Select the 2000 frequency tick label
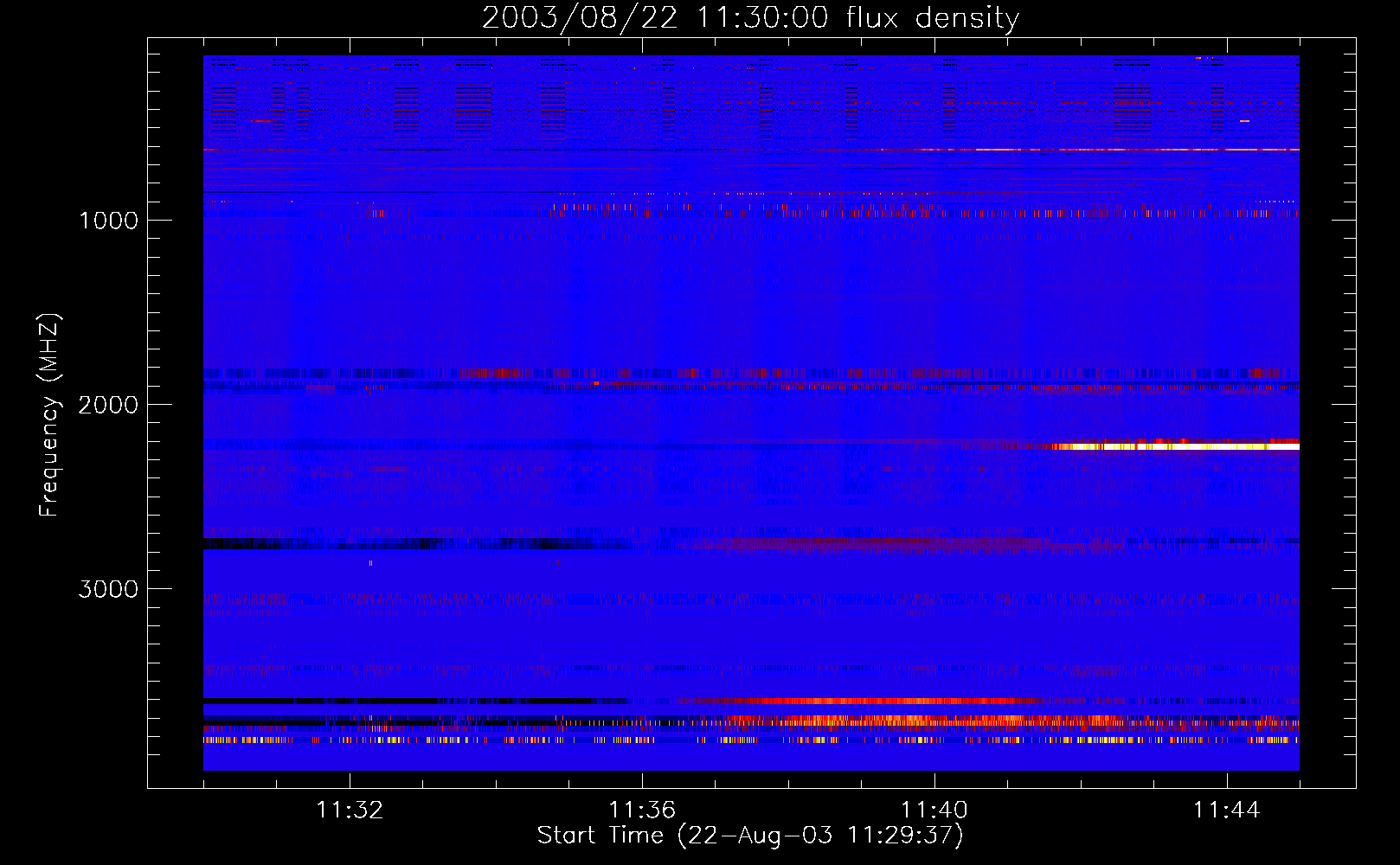 [x=108, y=404]
